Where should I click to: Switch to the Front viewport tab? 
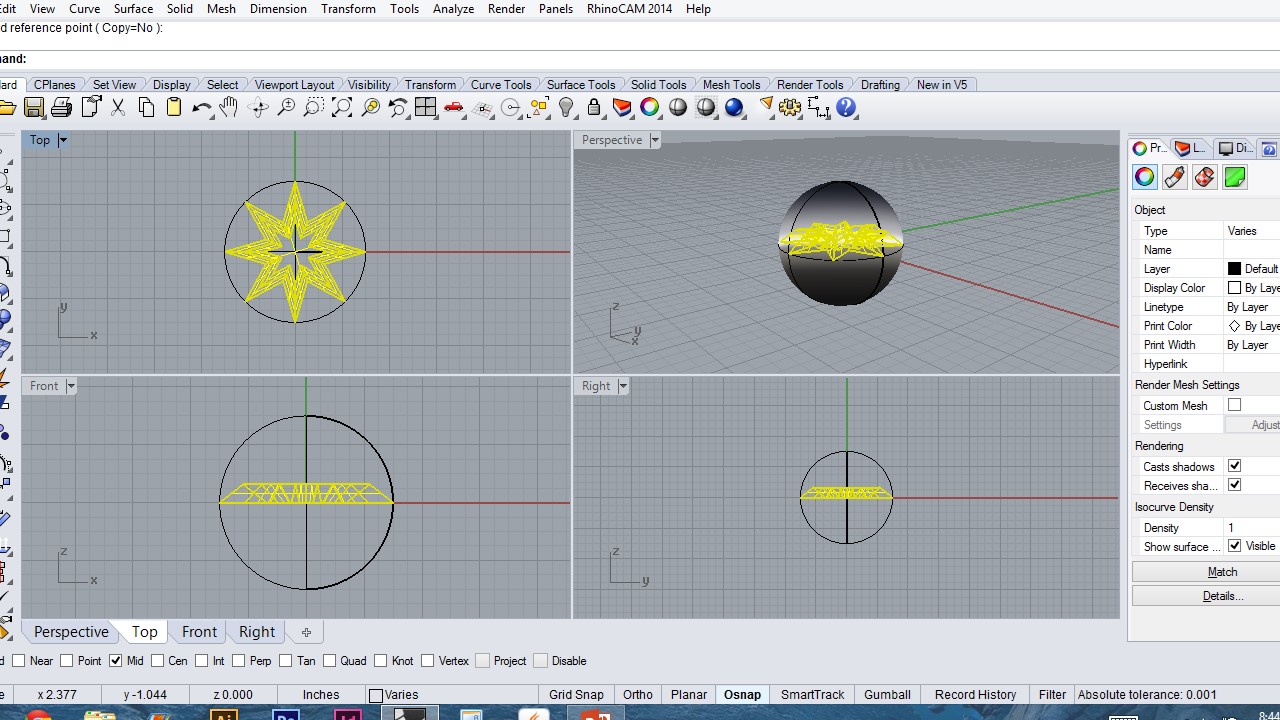click(199, 632)
